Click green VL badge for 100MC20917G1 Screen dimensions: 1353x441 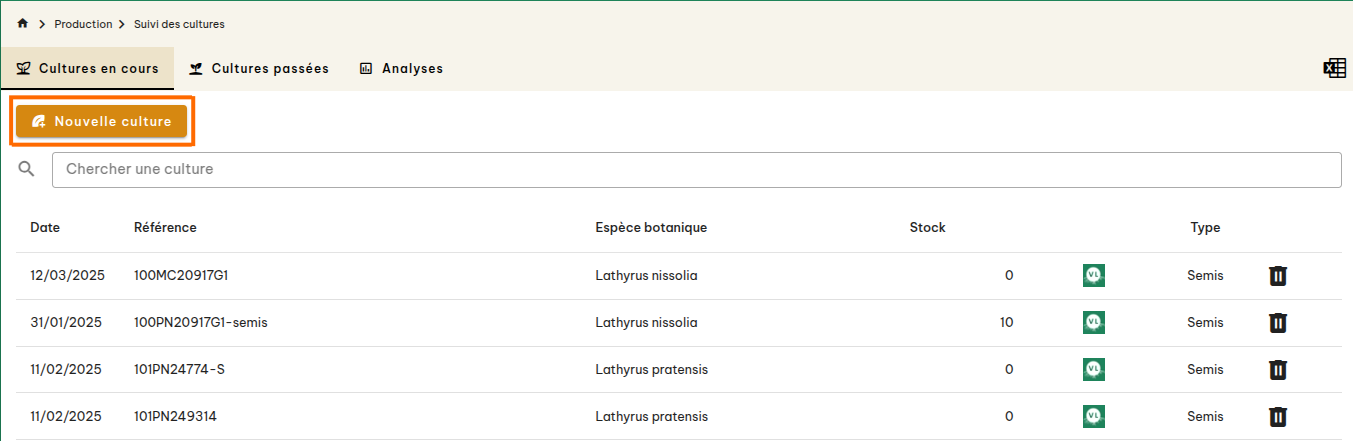[1093, 276]
